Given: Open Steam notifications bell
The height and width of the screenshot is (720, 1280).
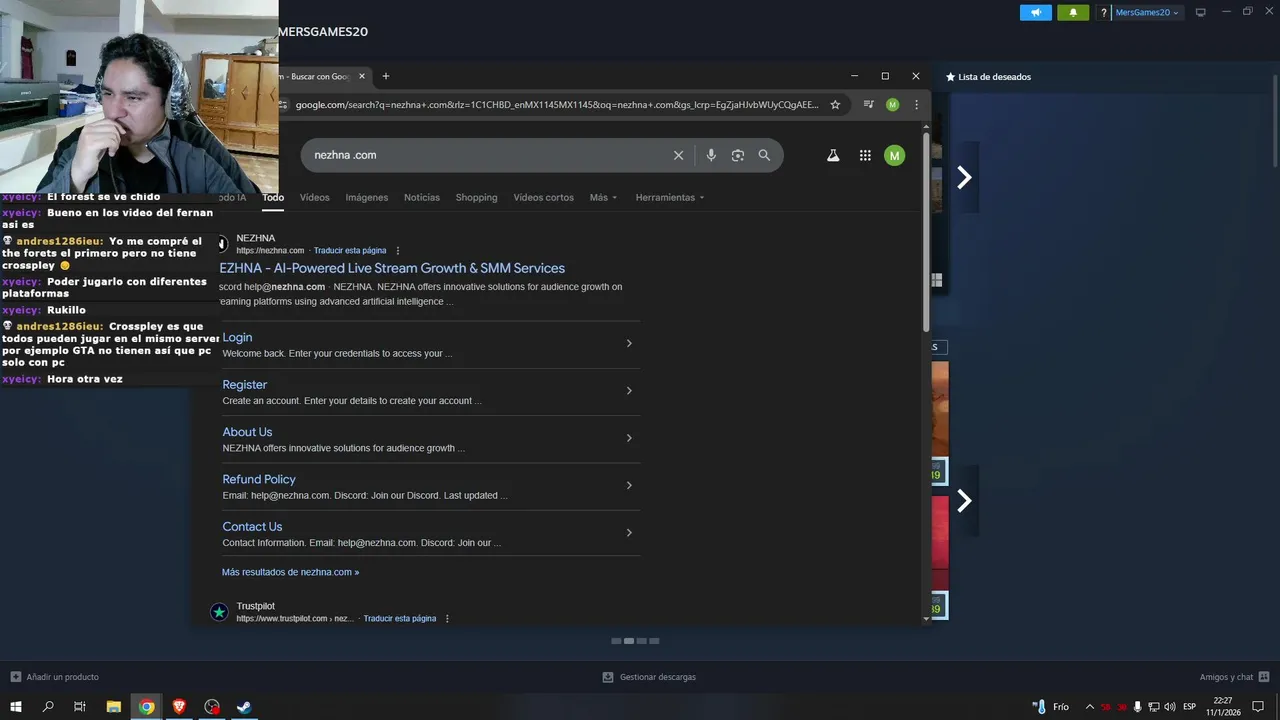Looking at the screenshot, I should tap(1073, 12).
